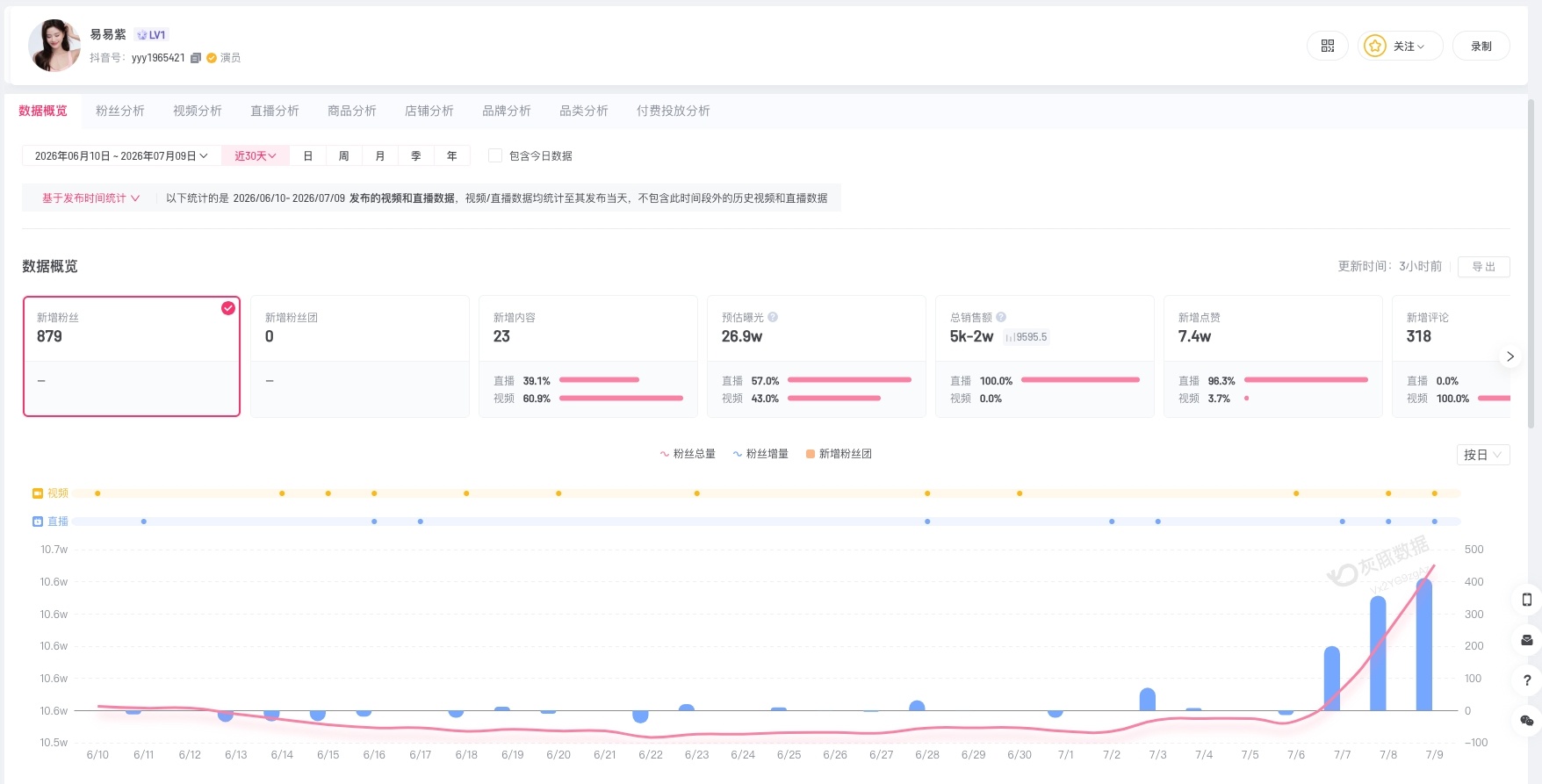Viewport: 1542px width, 784px height.
Task: Switch to the 粉丝分析 tab
Action: [120, 111]
